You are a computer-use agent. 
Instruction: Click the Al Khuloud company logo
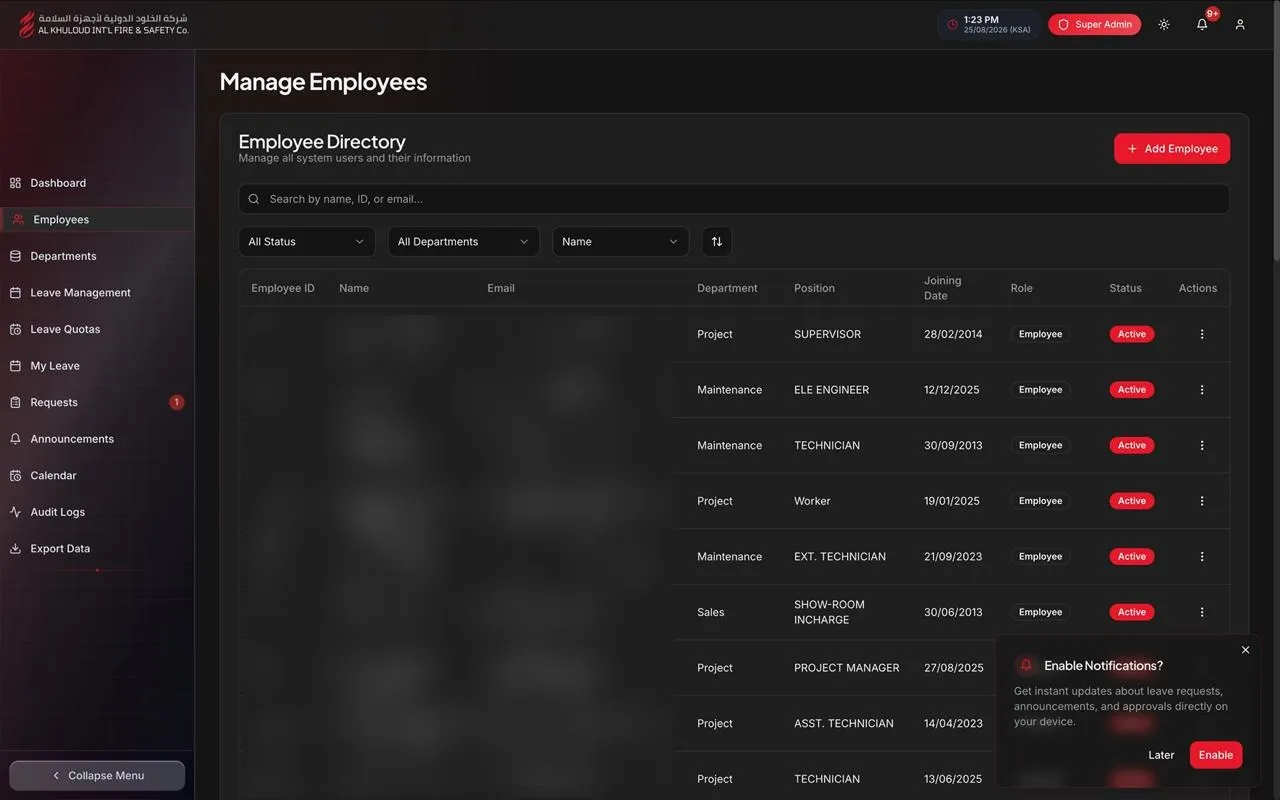coord(103,24)
